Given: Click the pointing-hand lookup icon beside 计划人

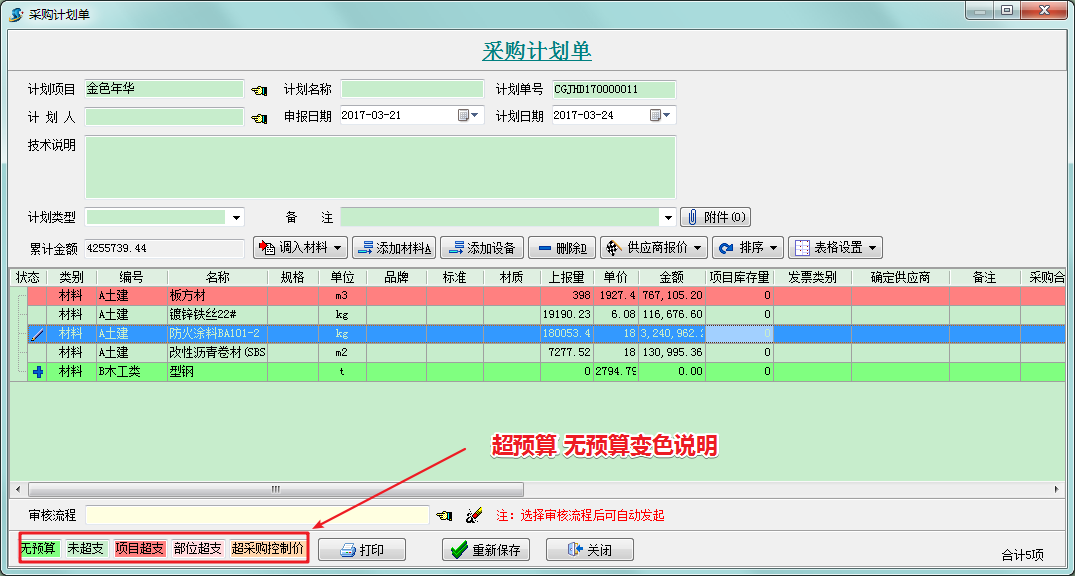Looking at the screenshot, I should tap(259, 118).
